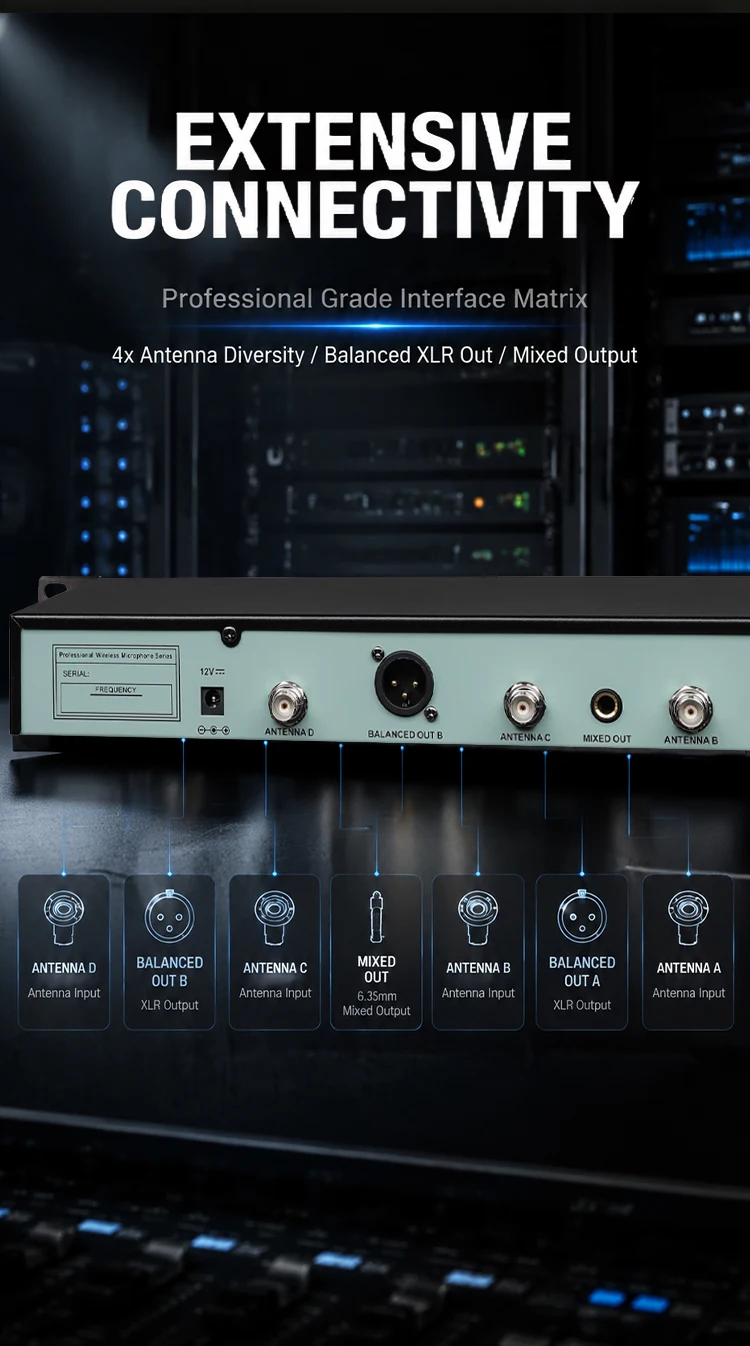
Task: Click the 'CONNECTIVITY' headline word
Action: (x=374, y=210)
